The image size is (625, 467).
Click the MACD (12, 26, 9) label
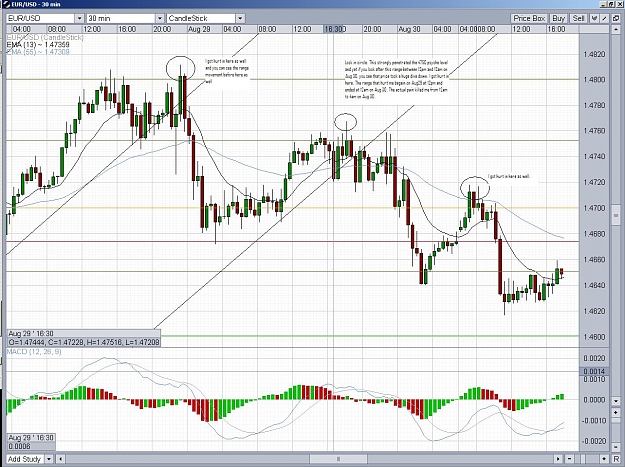(x=34, y=351)
